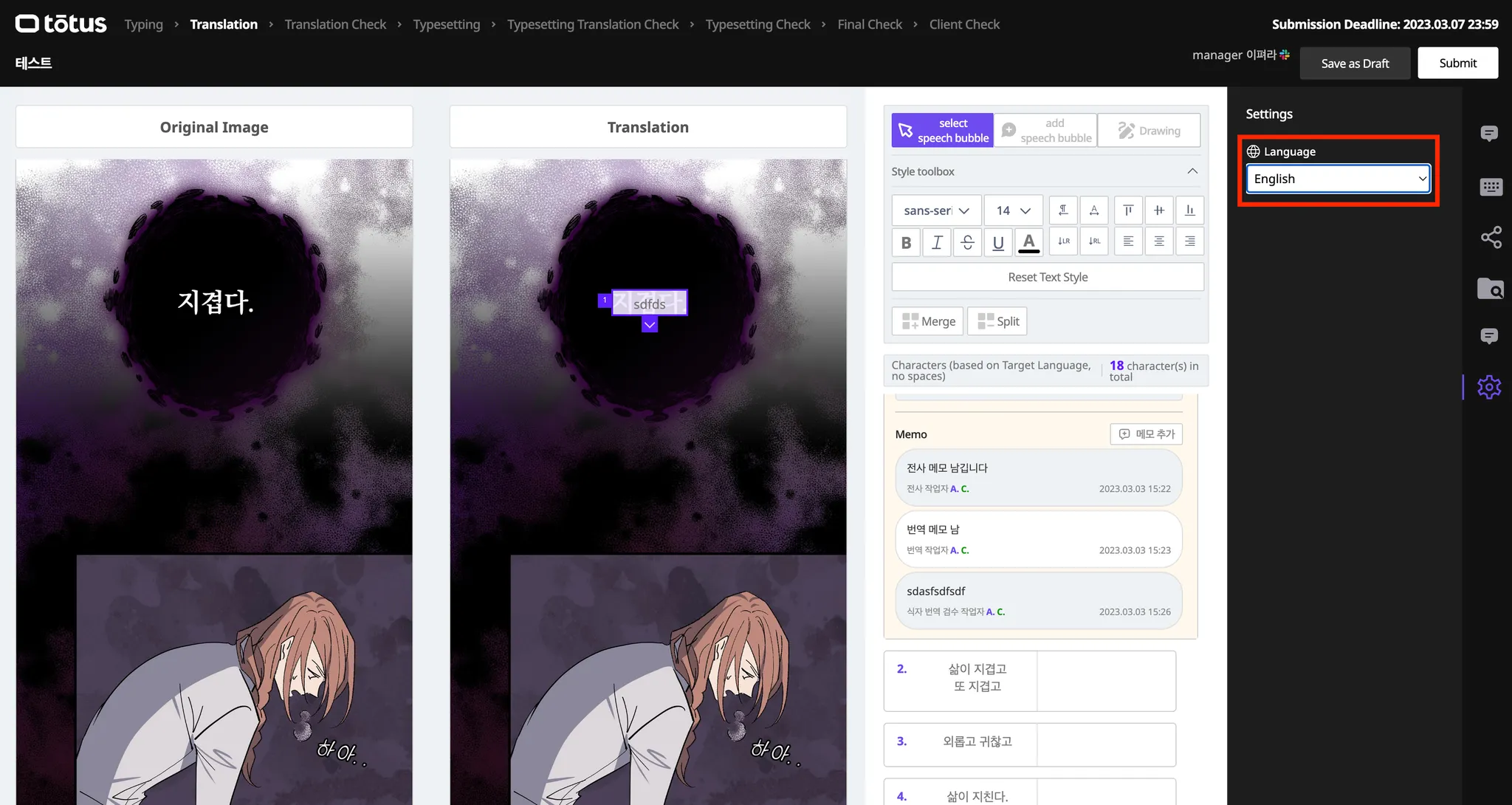Screen dimensions: 1512x805
Task: Collapse the Style toolbox section
Action: (1192, 171)
